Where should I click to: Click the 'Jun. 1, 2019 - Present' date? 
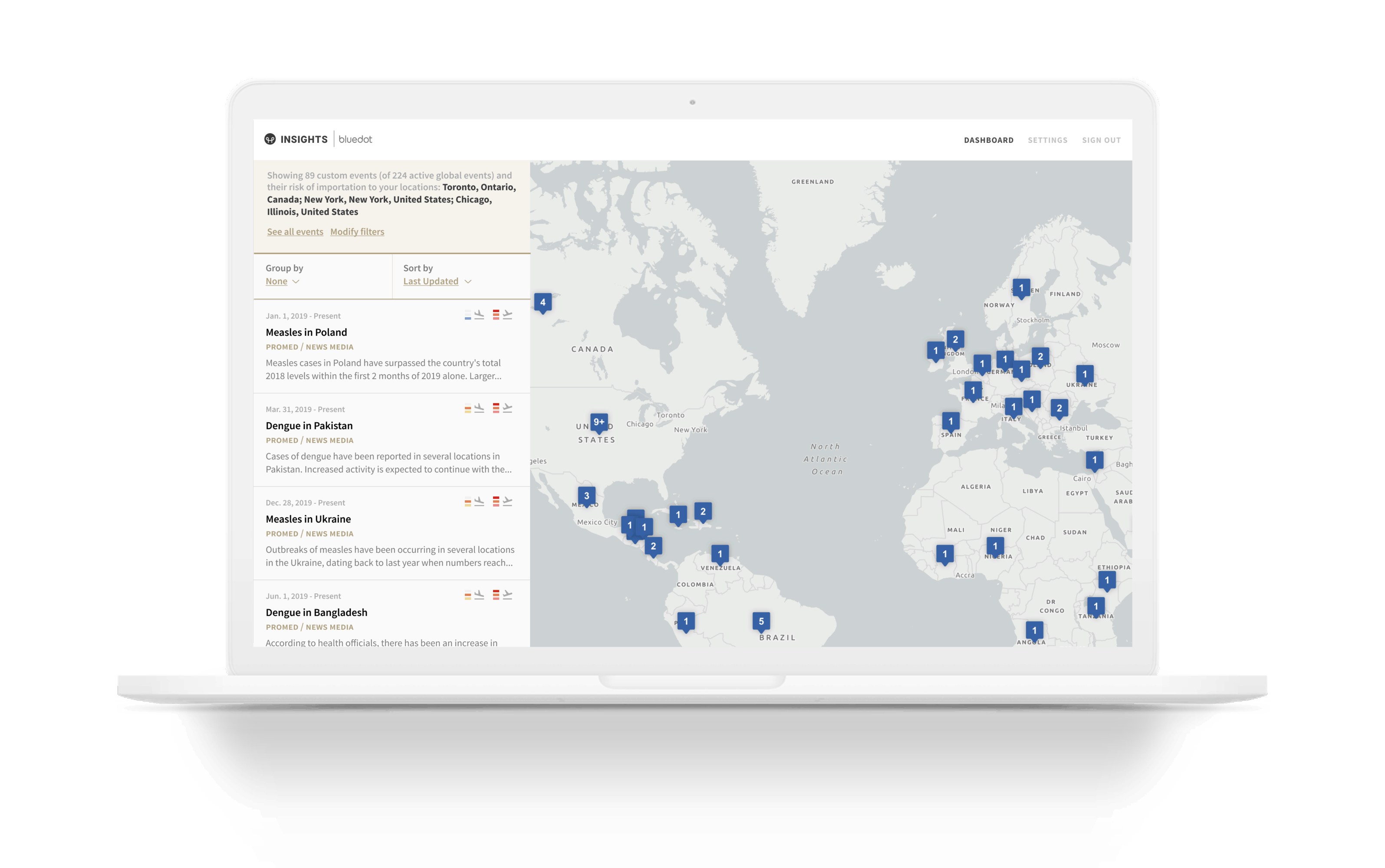click(x=303, y=596)
